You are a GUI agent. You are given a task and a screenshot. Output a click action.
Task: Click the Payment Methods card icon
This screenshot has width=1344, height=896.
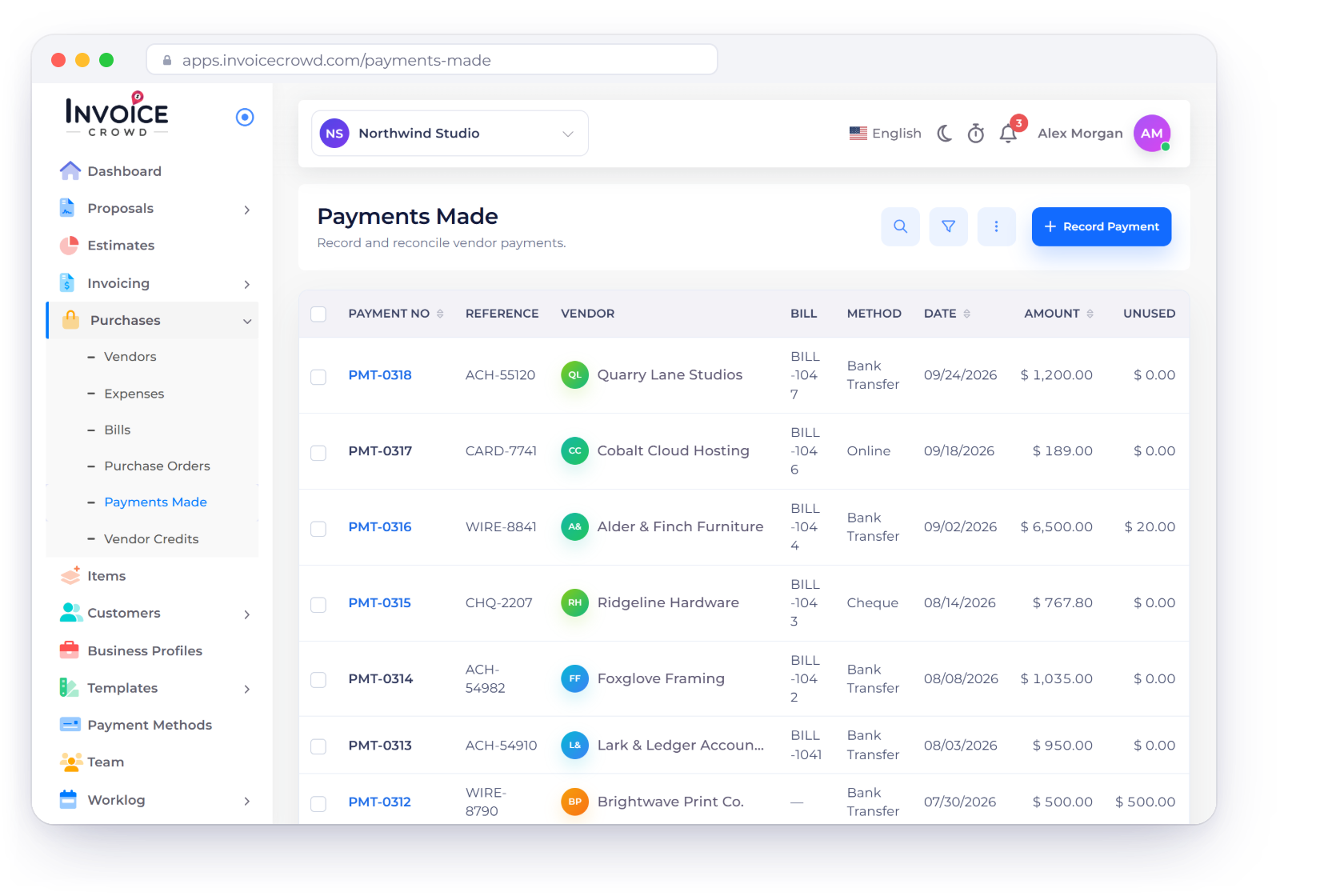click(x=70, y=724)
